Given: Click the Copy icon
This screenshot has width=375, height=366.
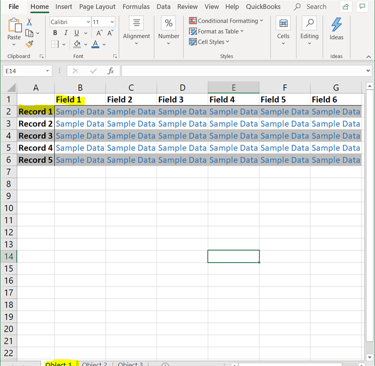Looking at the screenshot, I should tap(29, 33).
